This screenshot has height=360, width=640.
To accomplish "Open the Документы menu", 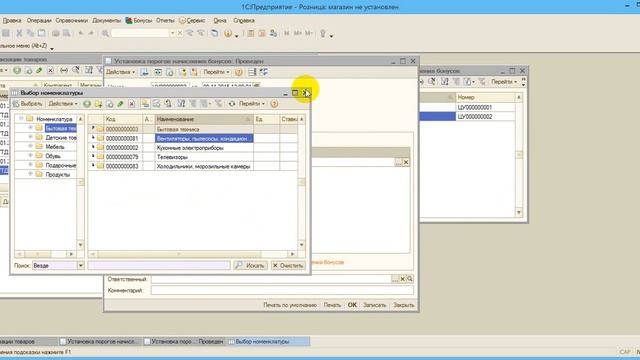I will click(x=107, y=20).
